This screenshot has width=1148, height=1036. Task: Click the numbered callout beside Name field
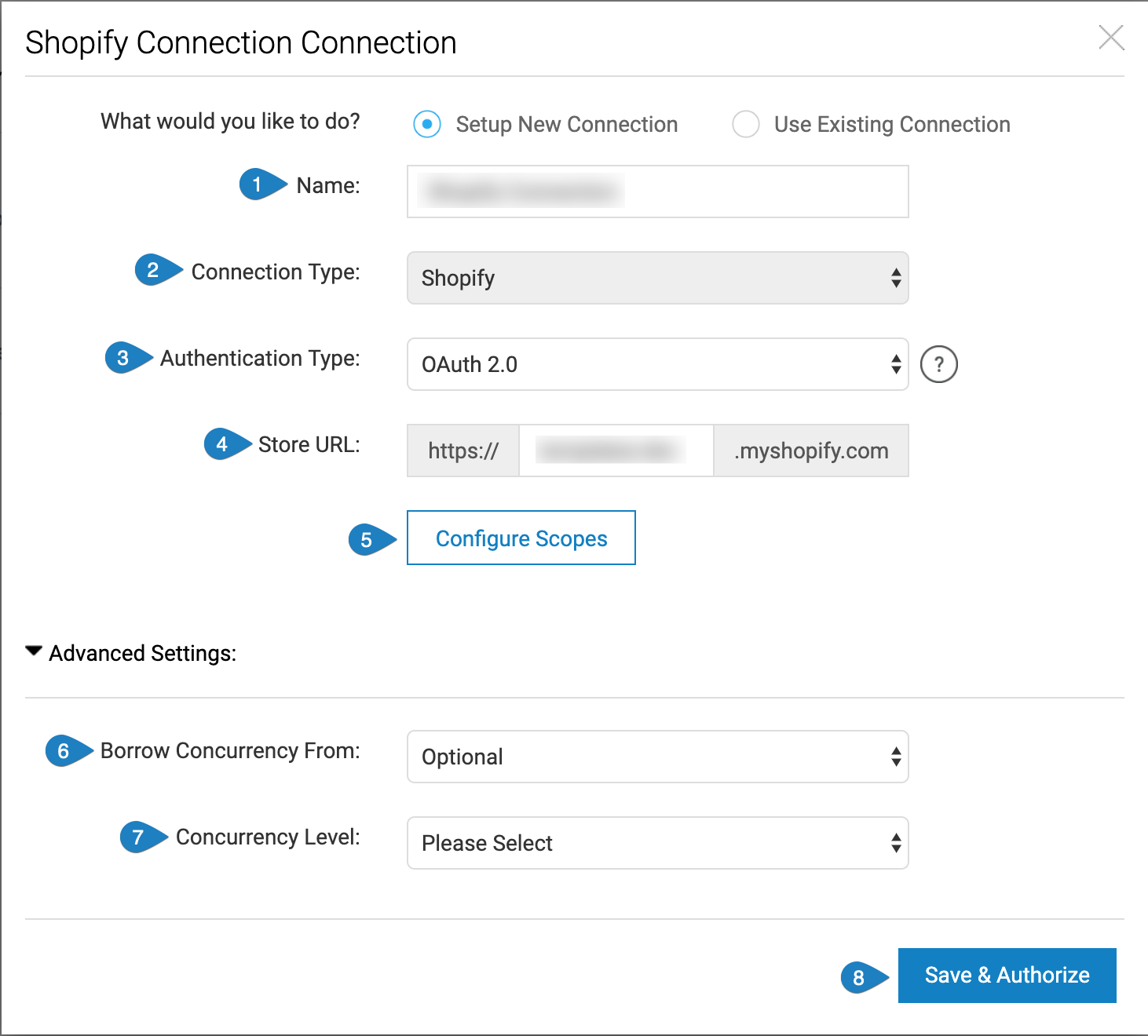coord(258,185)
